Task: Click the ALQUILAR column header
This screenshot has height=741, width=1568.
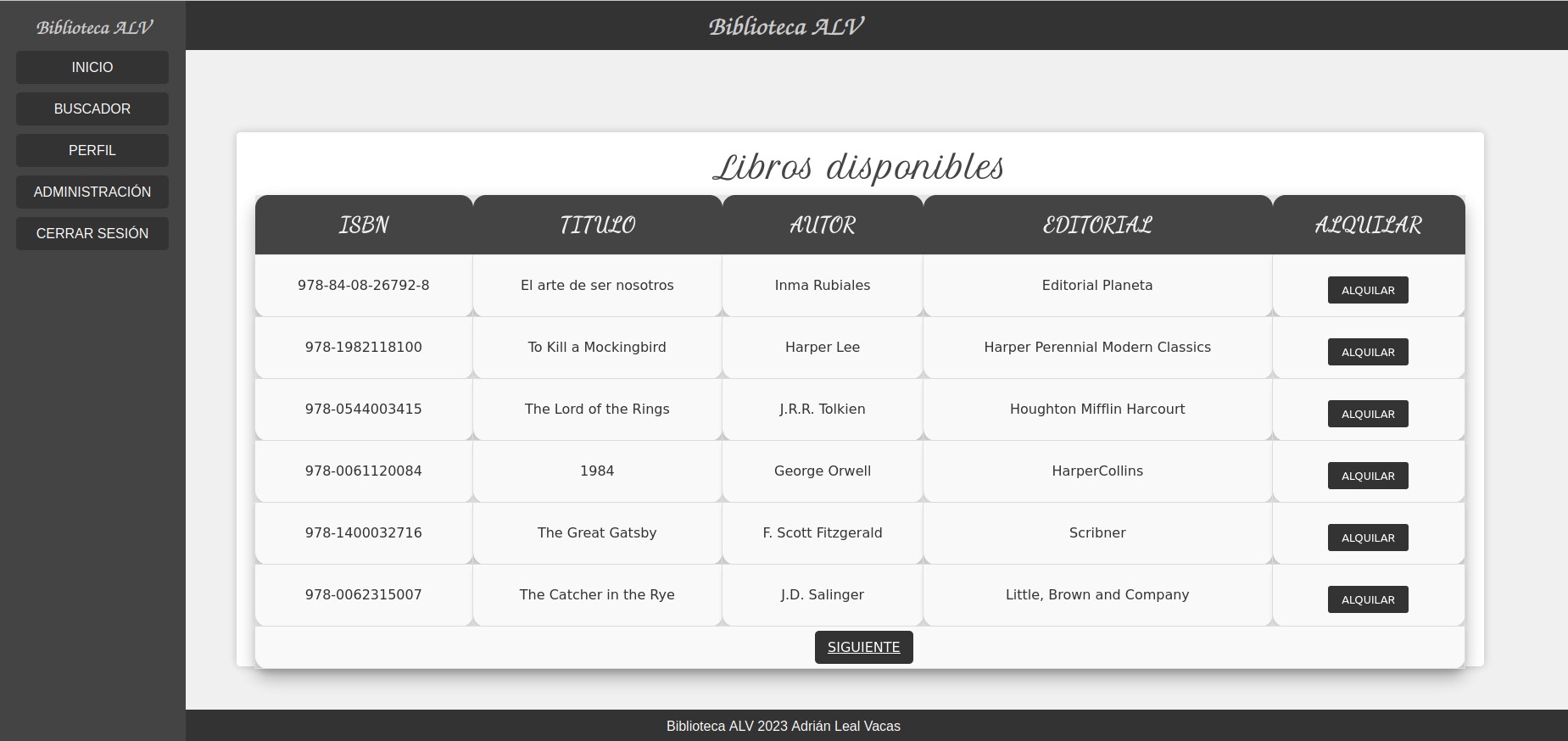Action: click(x=1368, y=225)
